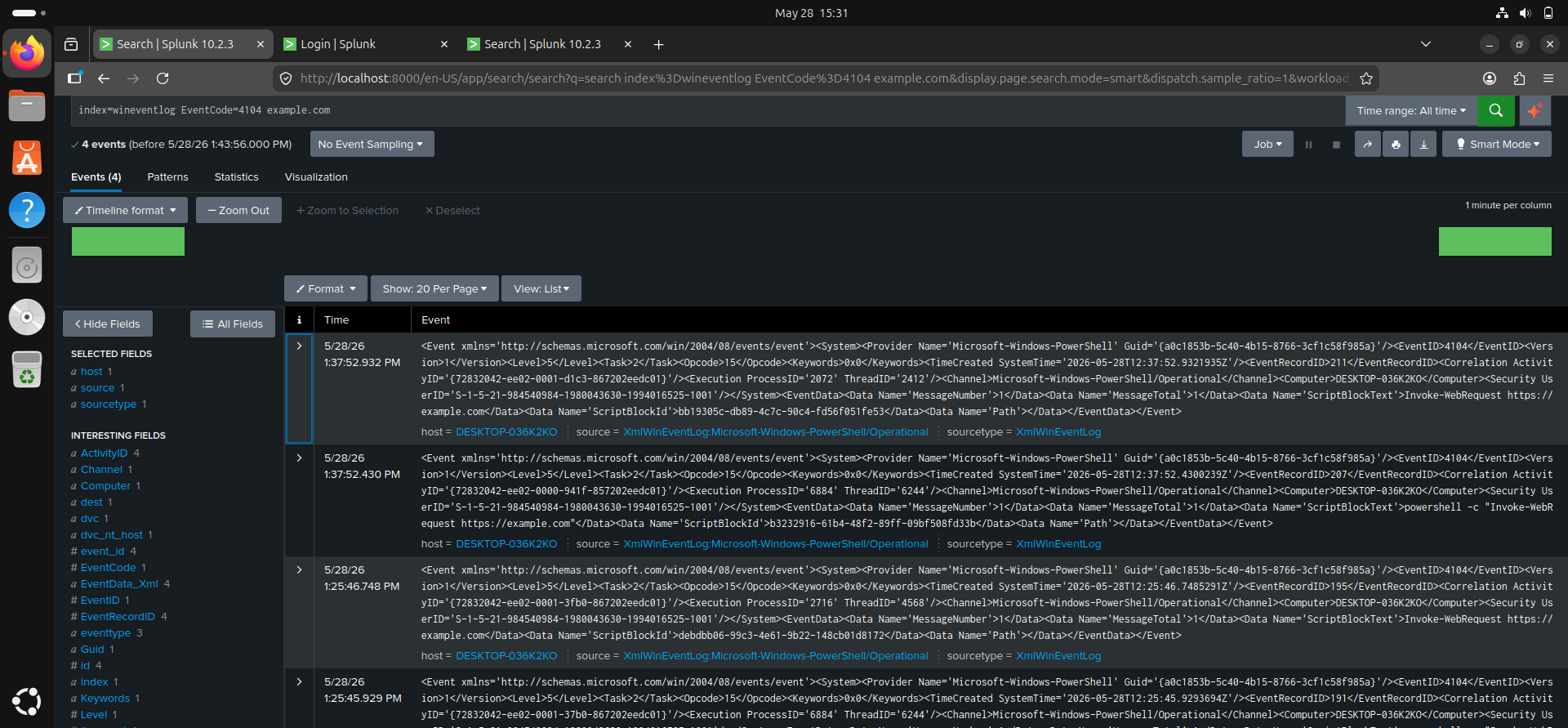Change the Show 20 Per Page setting
This screenshot has height=728, width=1568.
click(x=434, y=288)
